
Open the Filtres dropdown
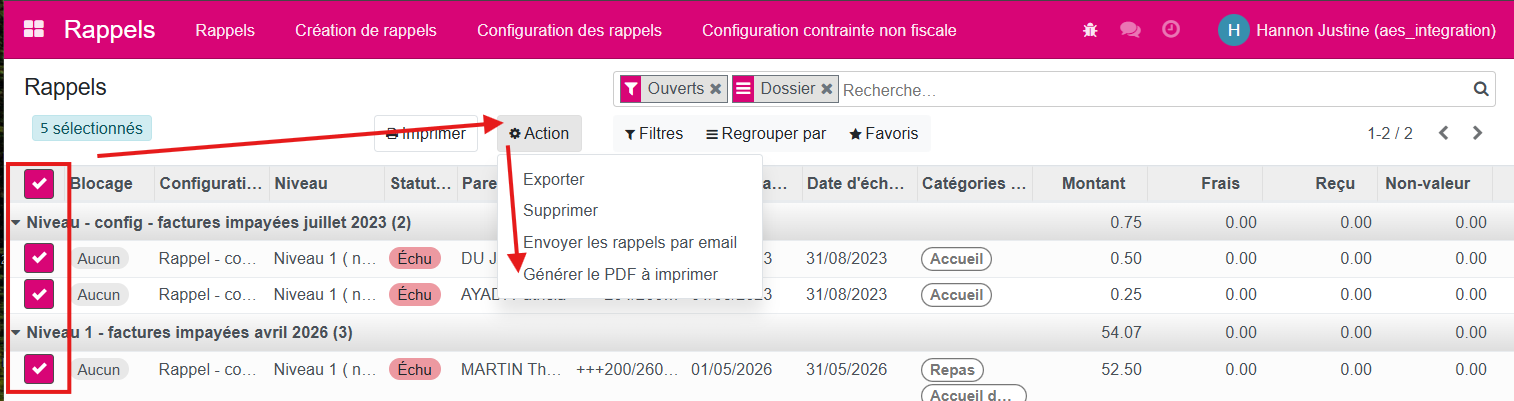[x=654, y=134]
